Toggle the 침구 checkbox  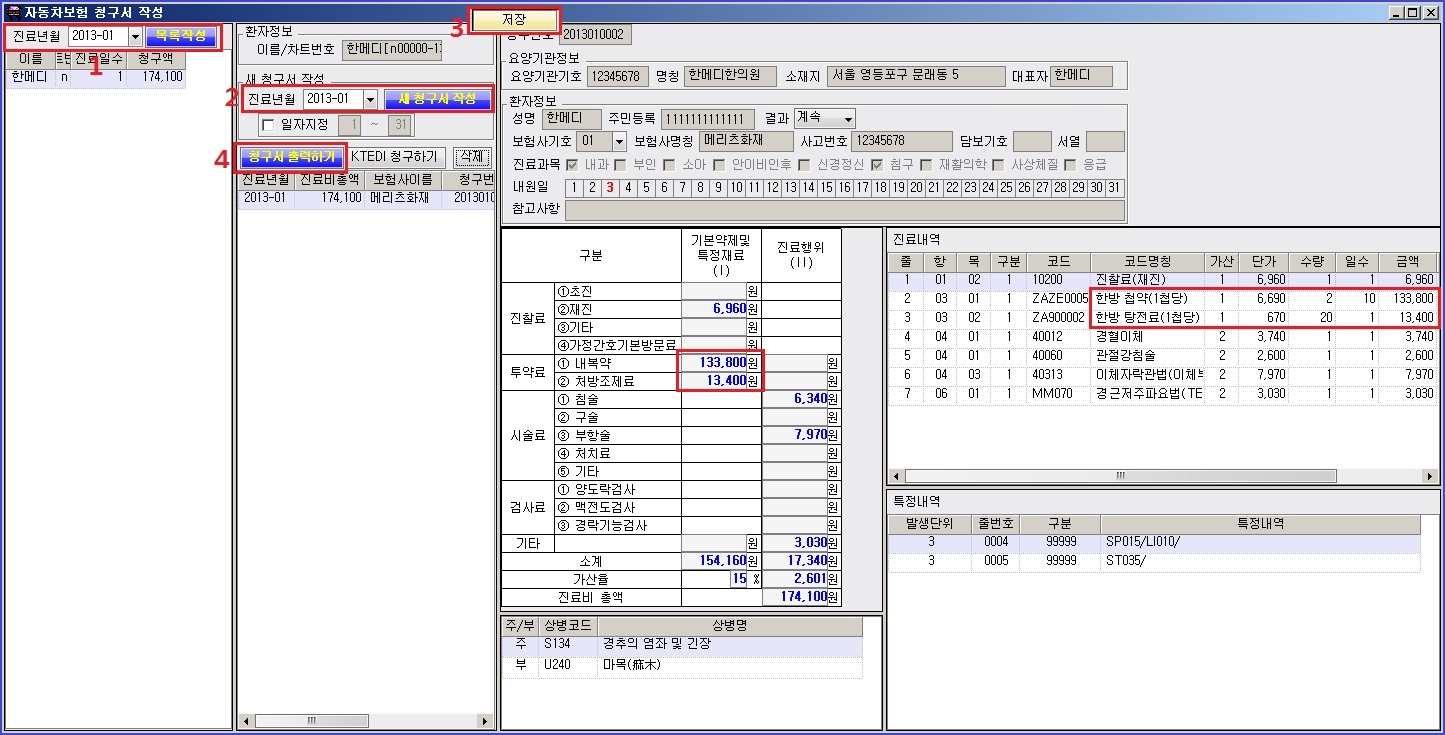pos(877,164)
